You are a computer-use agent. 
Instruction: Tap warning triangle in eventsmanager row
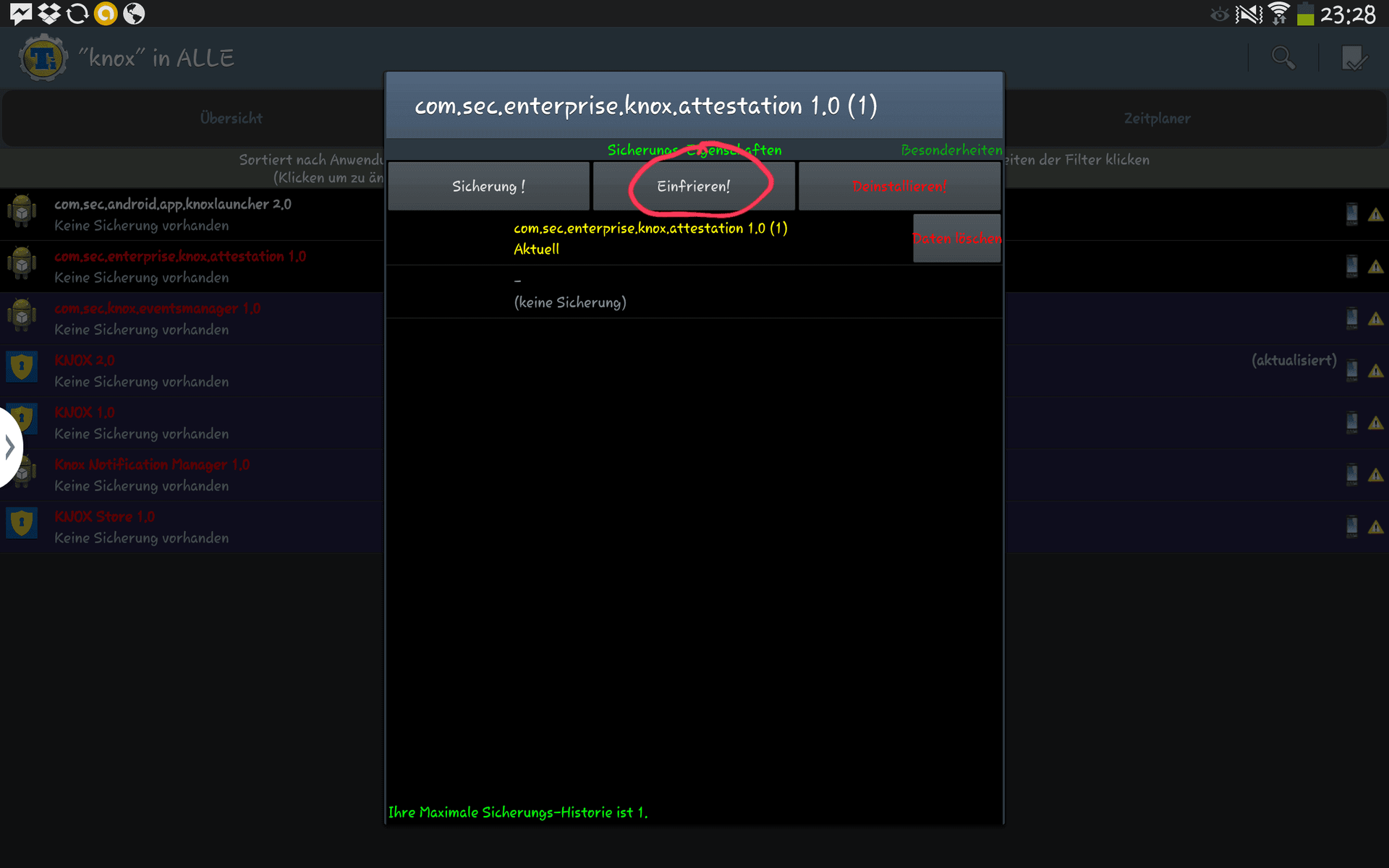tap(1376, 319)
